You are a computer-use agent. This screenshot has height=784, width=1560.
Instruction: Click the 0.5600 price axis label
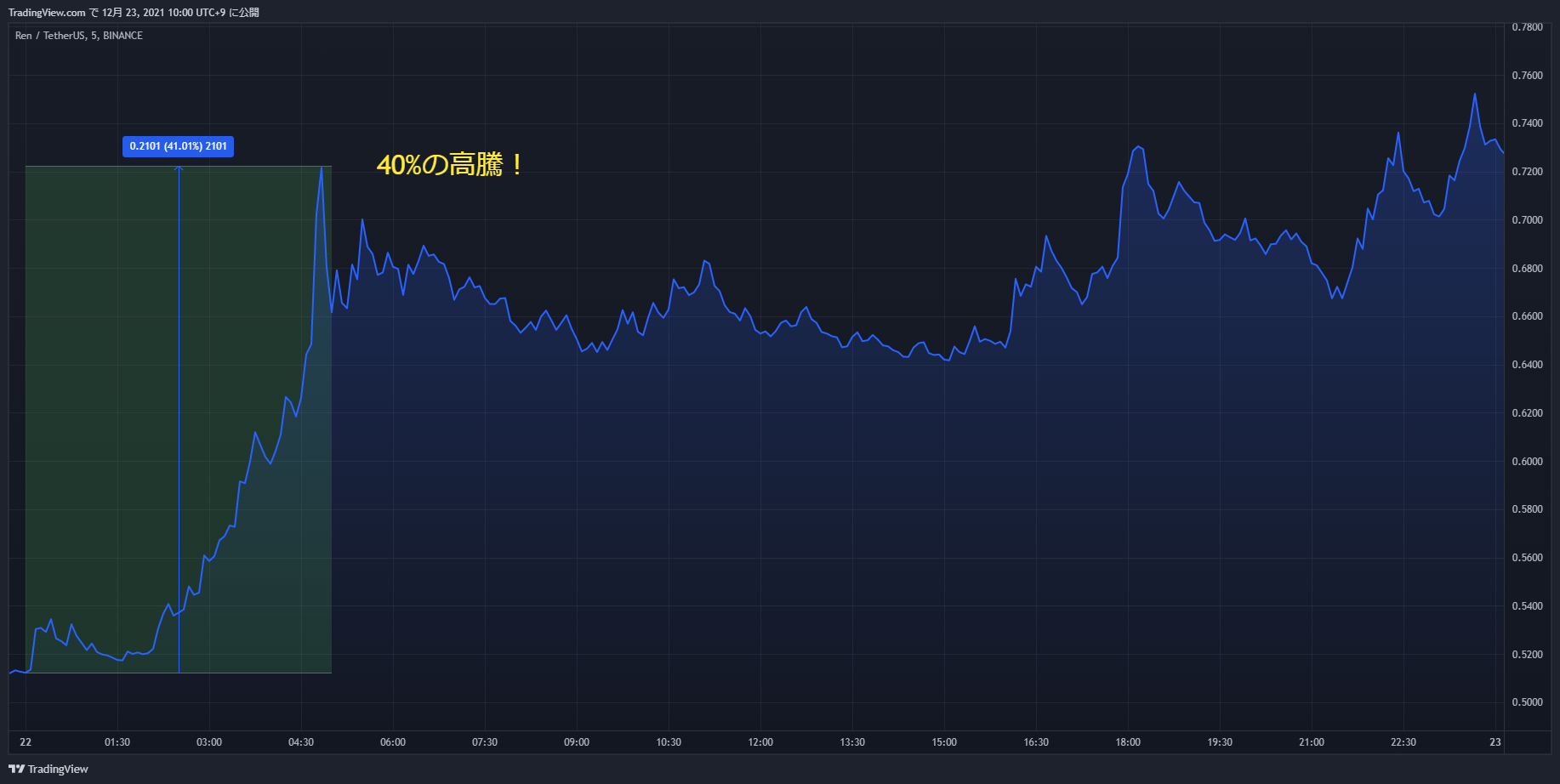click(x=1527, y=558)
